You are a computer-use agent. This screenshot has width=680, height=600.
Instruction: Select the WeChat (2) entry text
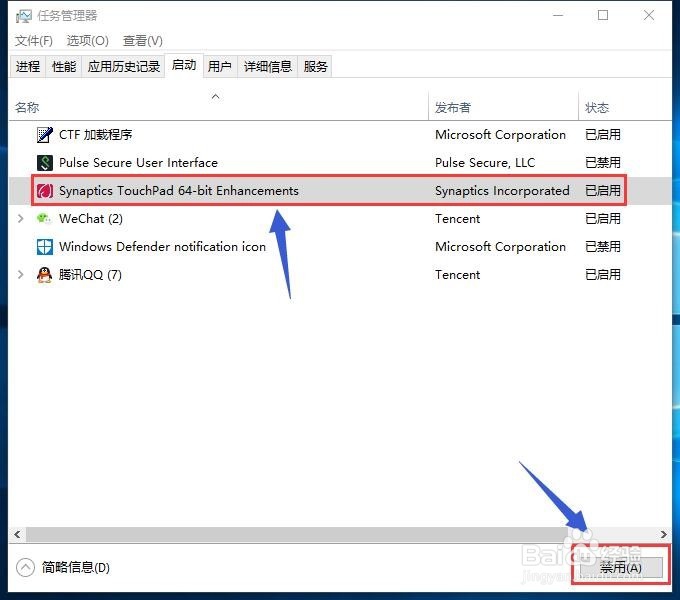[x=91, y=218]
